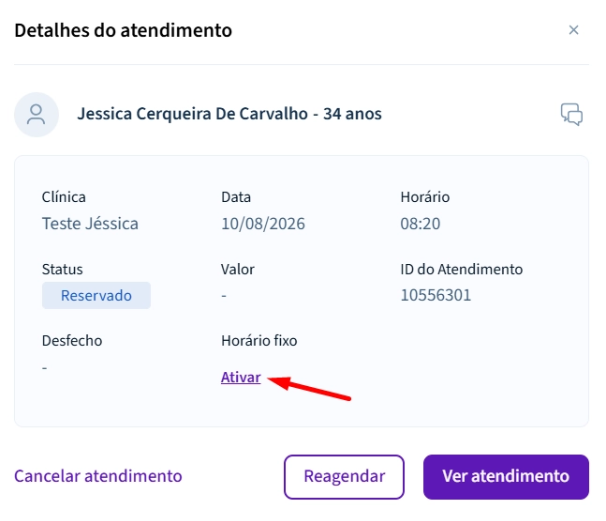Click the Clínica label

click(64, 197)
